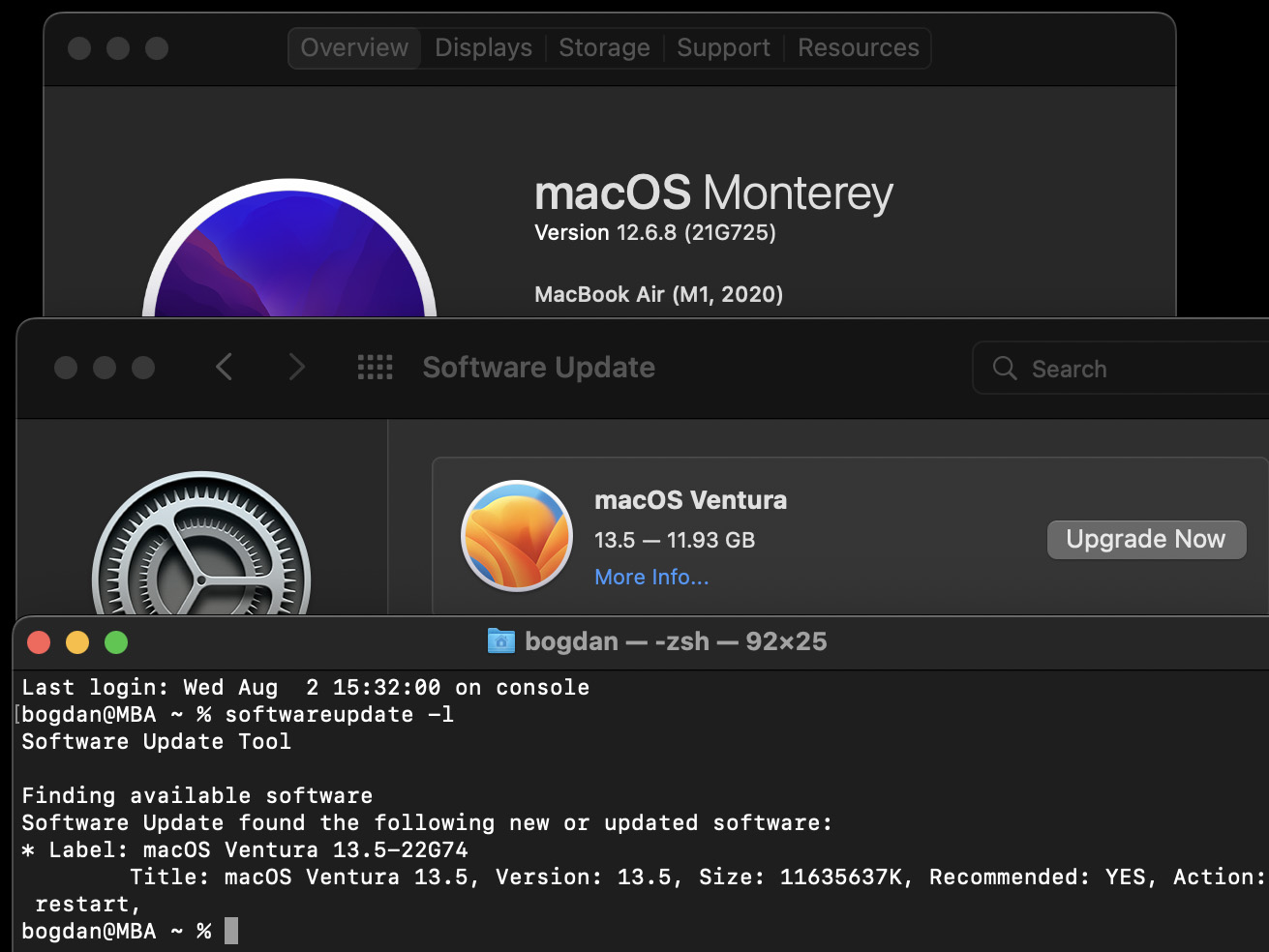Click the "Finding available software" line

point(197,795)
